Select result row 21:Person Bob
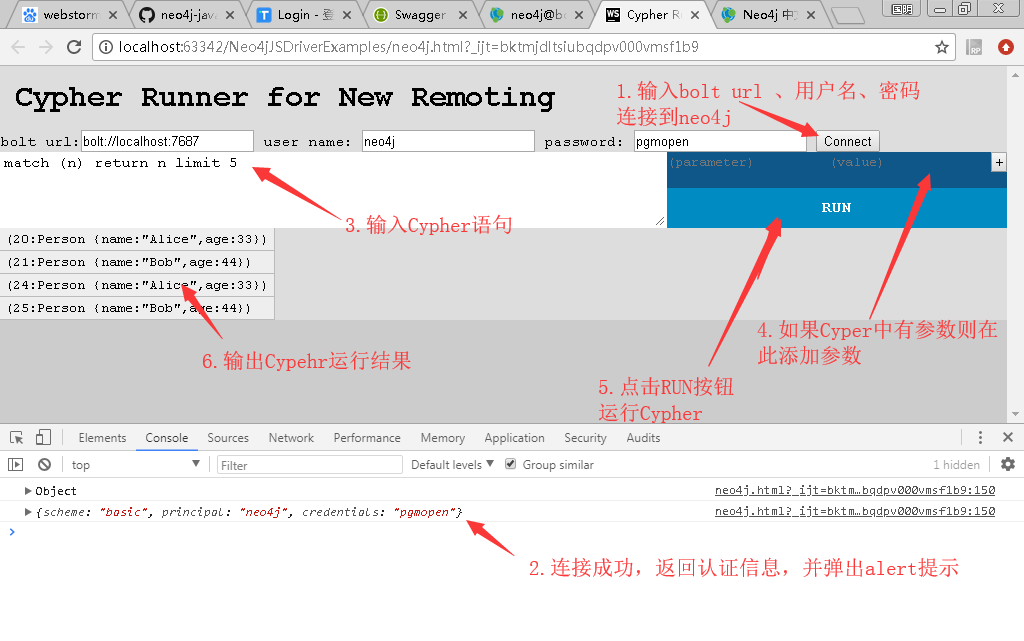 point(137,262)
